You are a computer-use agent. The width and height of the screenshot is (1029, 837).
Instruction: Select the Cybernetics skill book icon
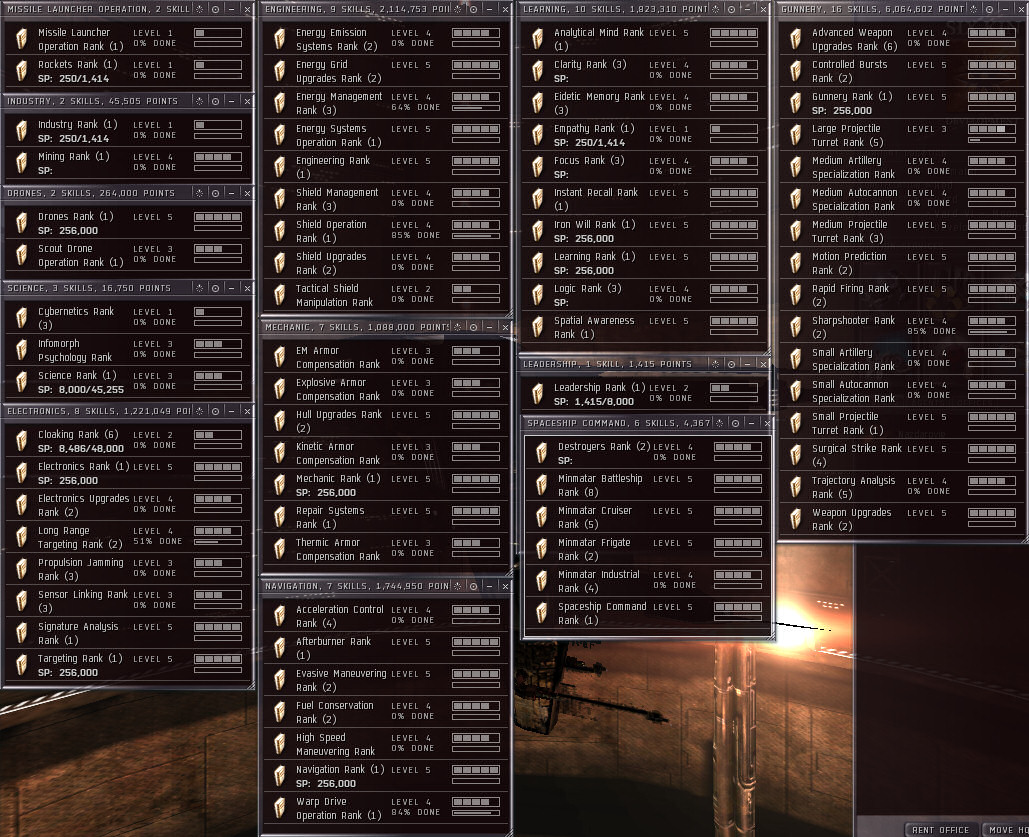click(x=22, y=318)
